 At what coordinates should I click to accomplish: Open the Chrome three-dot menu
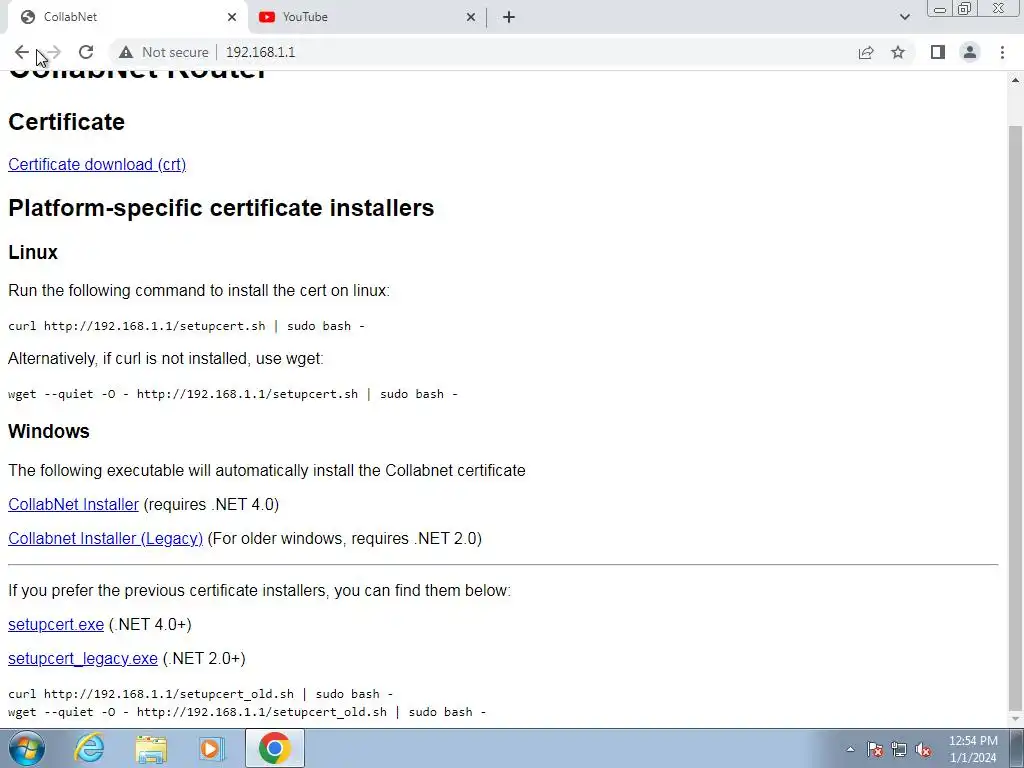1002,52
